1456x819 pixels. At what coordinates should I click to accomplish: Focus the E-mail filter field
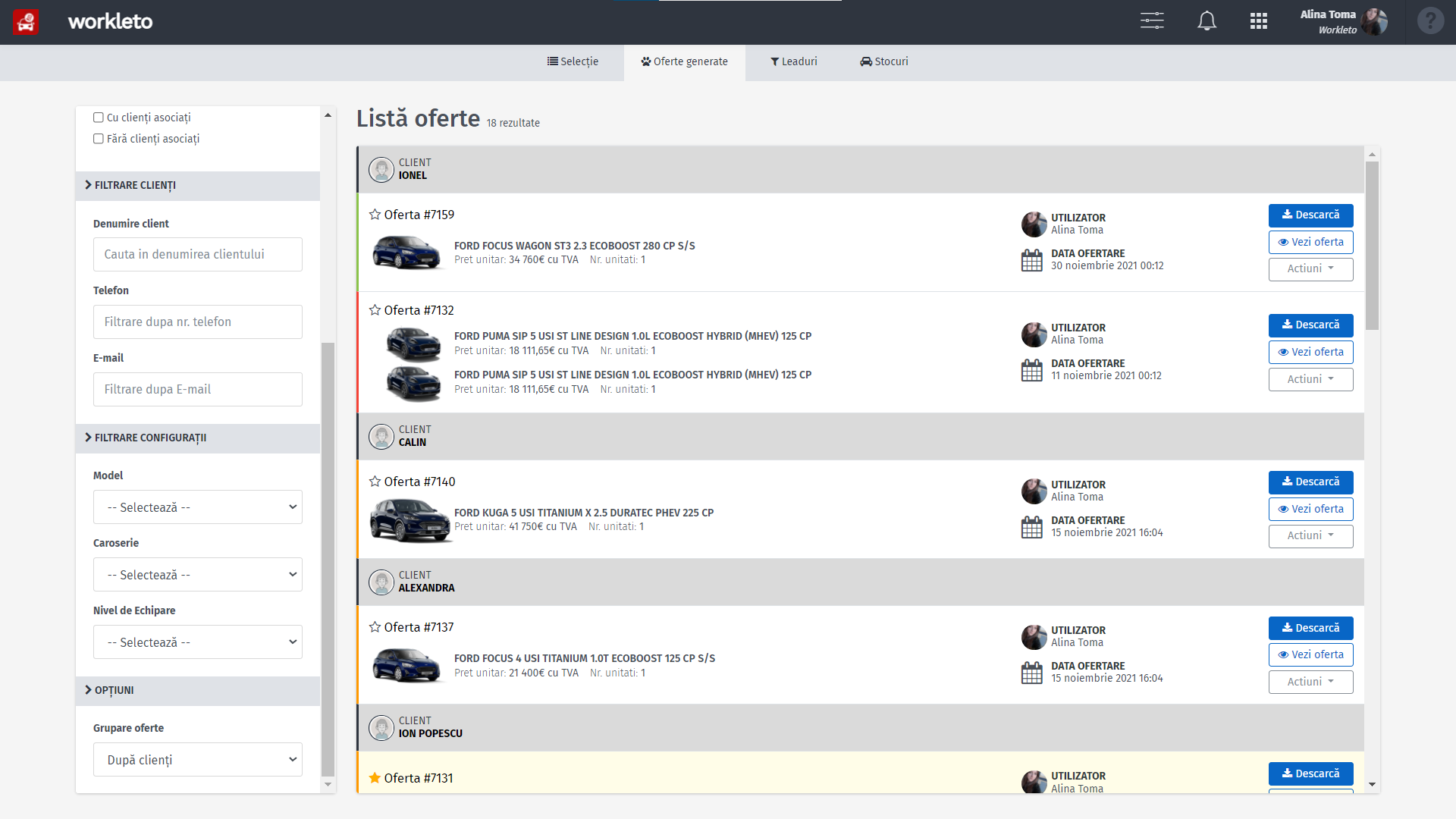coord(198,390)
